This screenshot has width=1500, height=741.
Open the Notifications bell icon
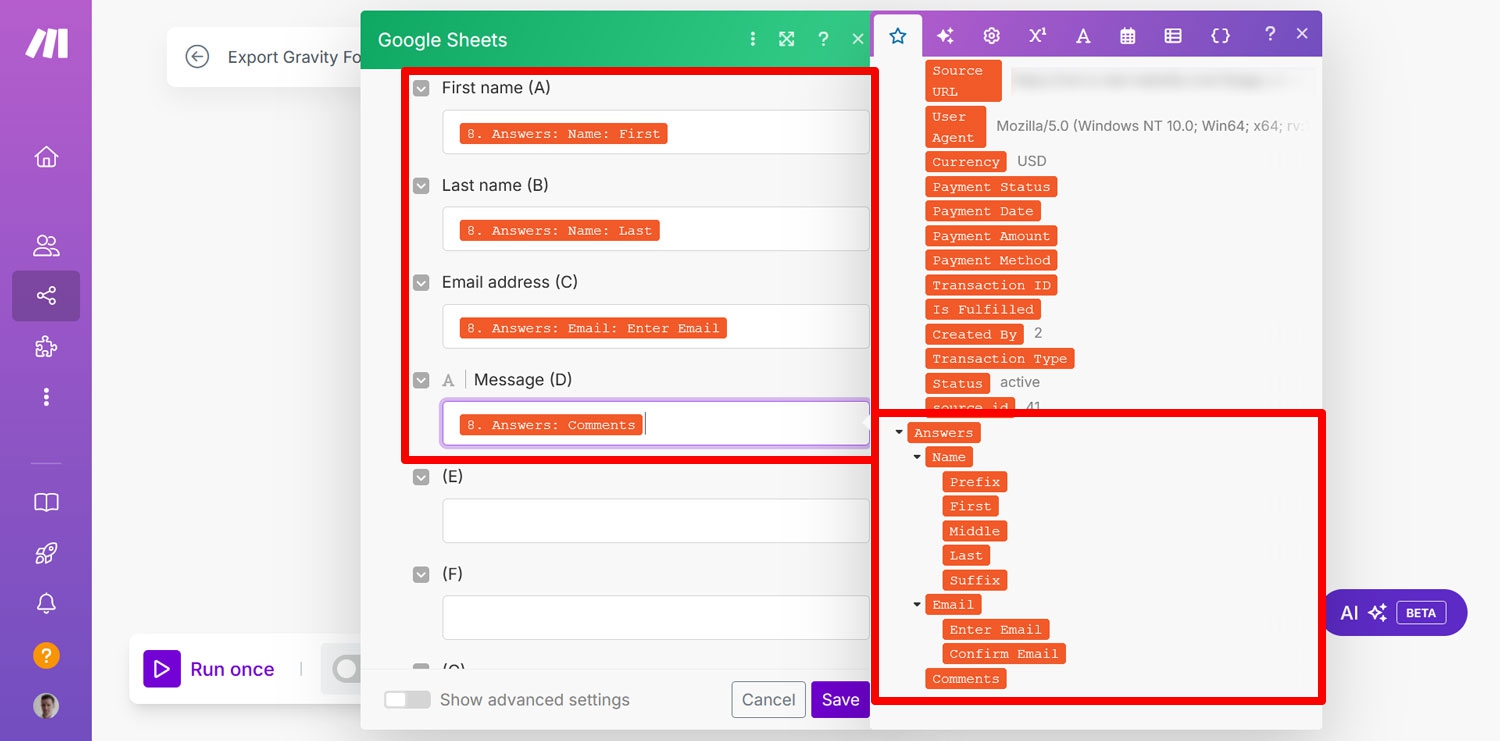[x=46, y=603]
